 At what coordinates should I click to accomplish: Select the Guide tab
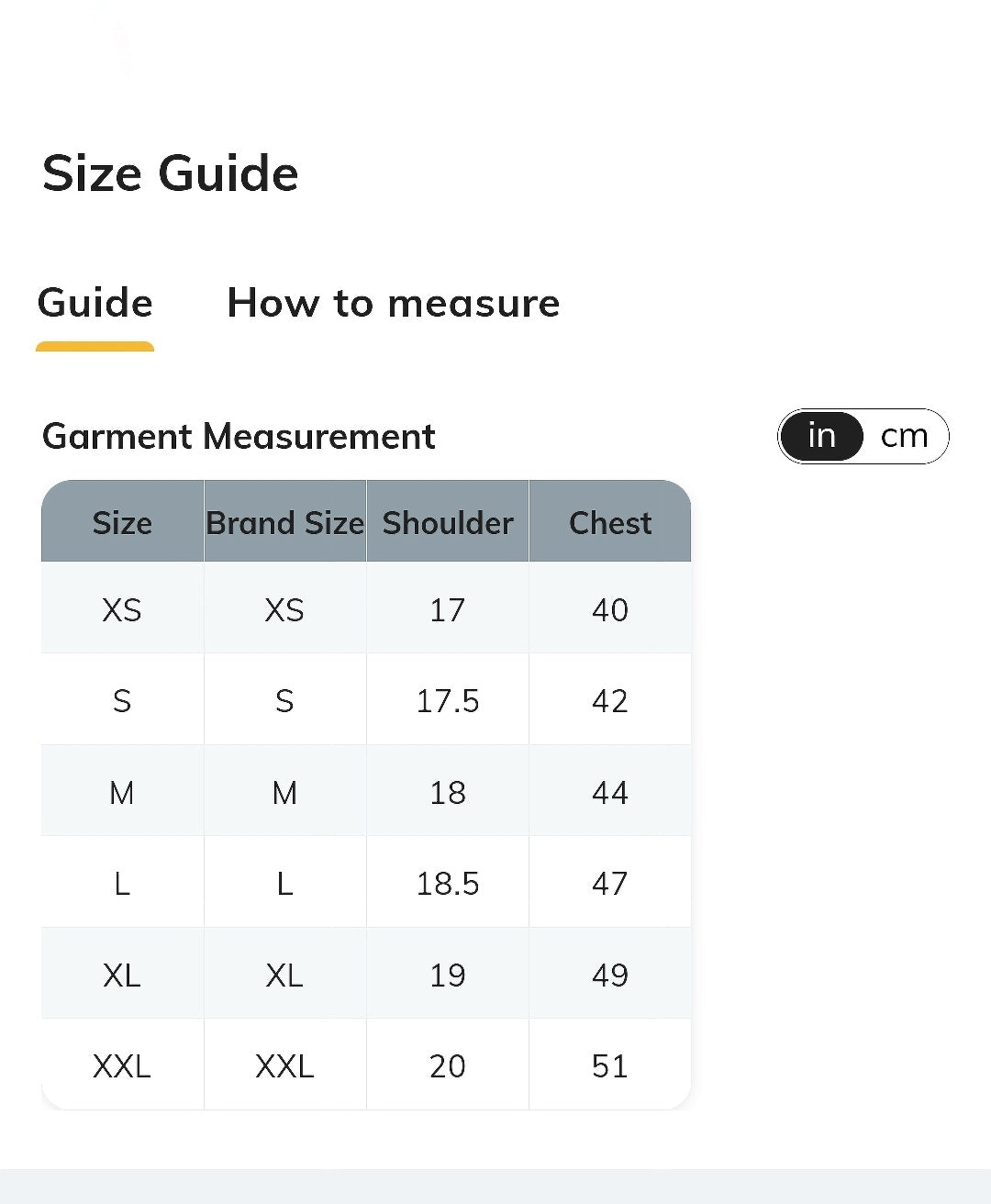point(95,303)
